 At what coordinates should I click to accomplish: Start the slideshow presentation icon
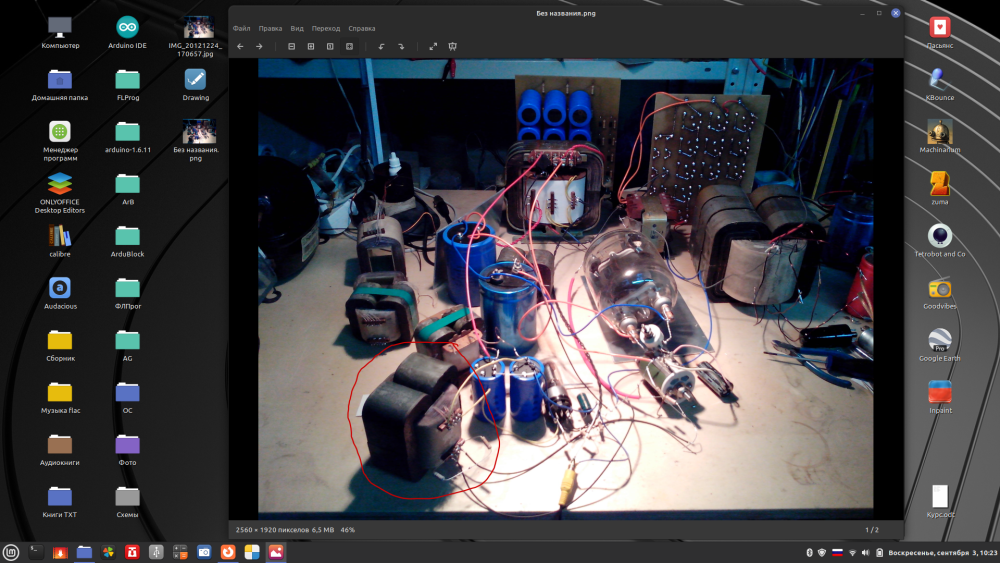pos(452,46)
